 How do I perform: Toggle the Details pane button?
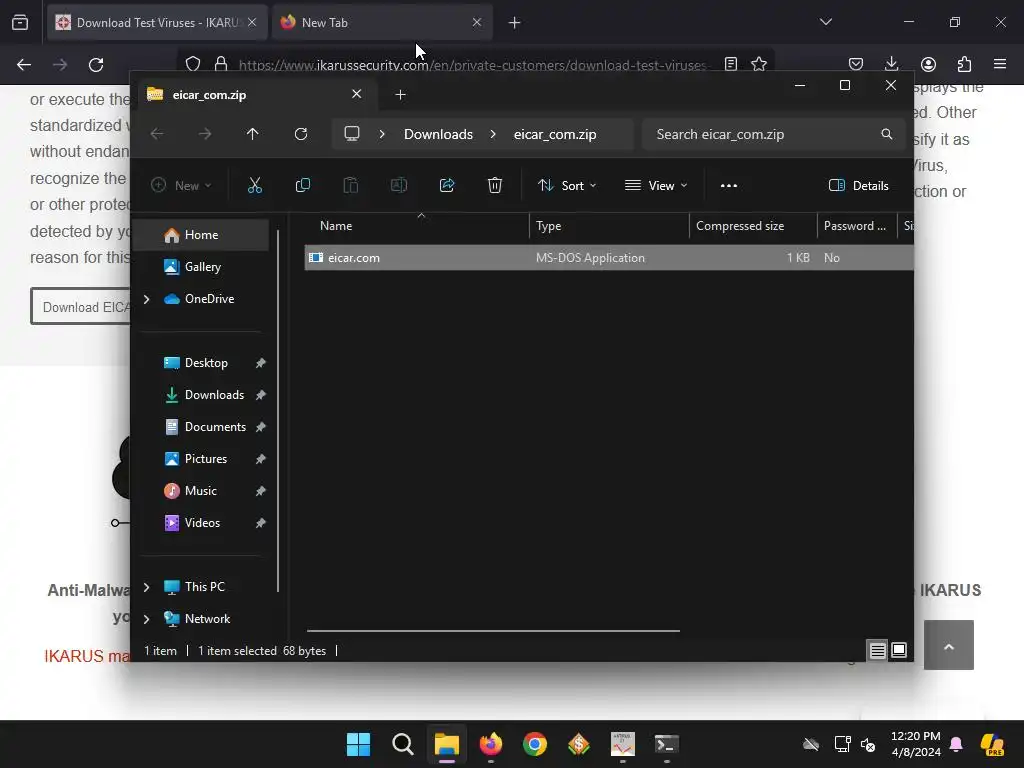(x=858, y=185)
